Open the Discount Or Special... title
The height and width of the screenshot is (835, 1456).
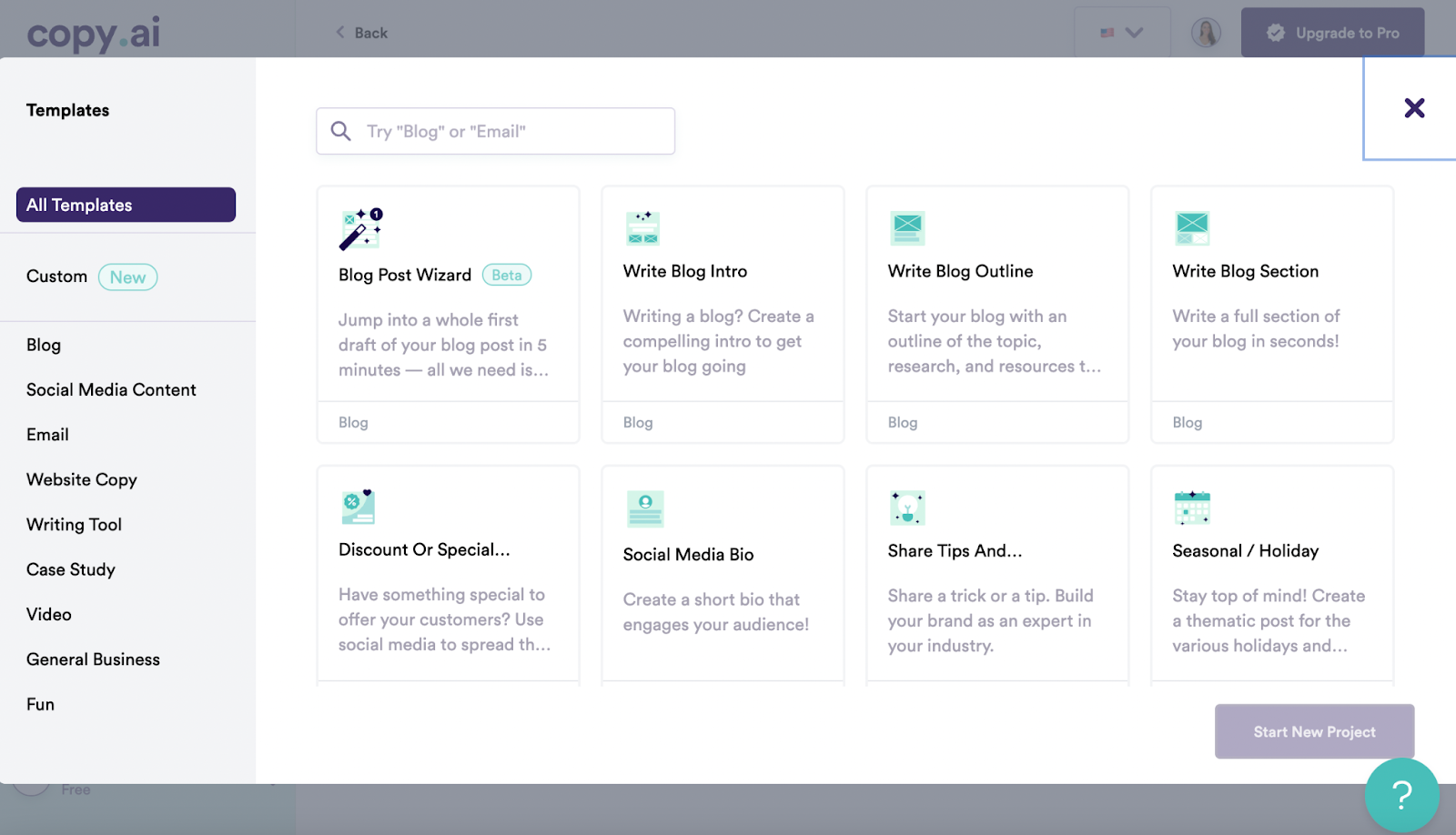(424, 549)
